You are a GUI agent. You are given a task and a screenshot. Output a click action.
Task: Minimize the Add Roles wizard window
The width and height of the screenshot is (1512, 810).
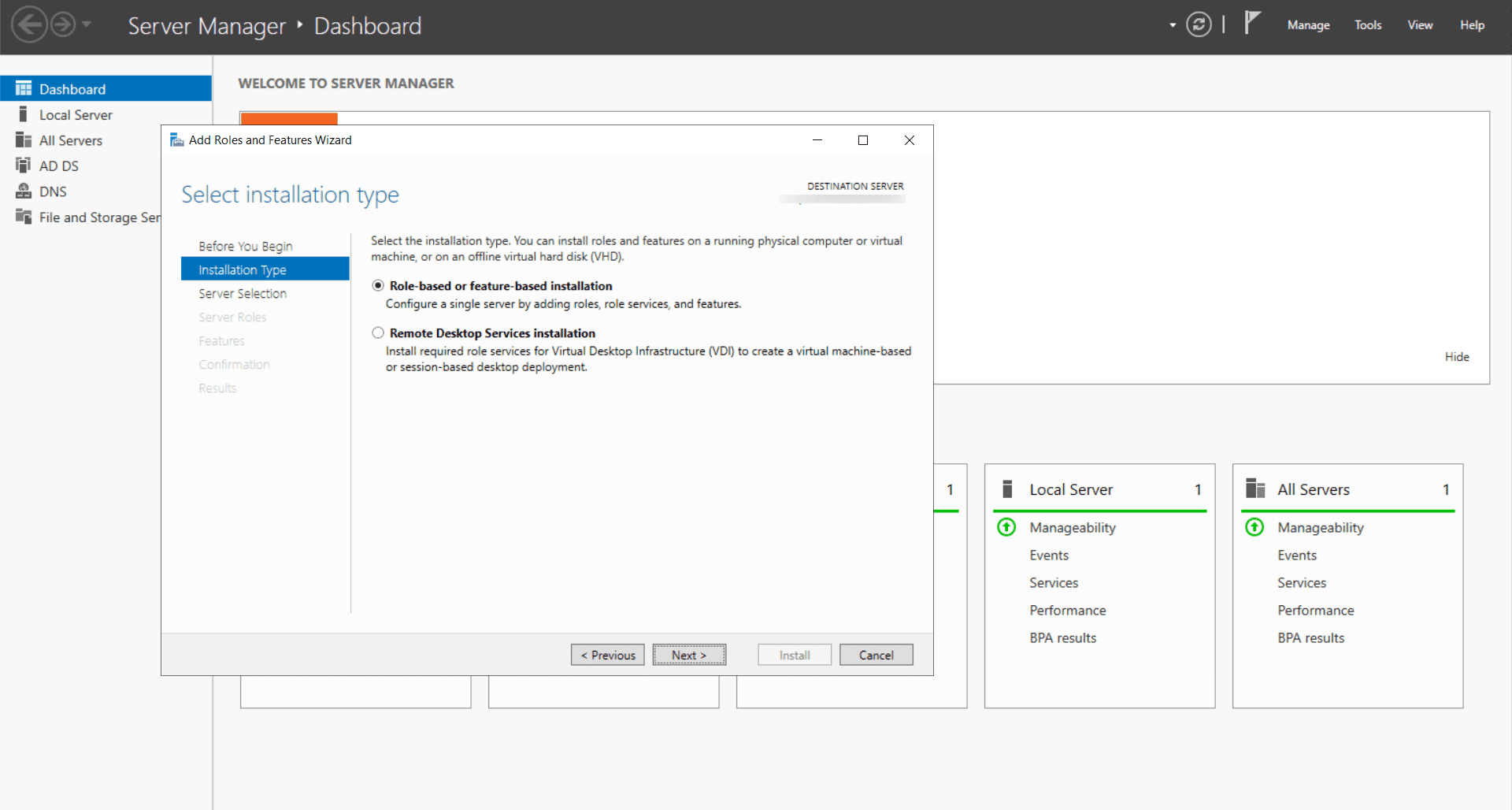coord(817,140)
